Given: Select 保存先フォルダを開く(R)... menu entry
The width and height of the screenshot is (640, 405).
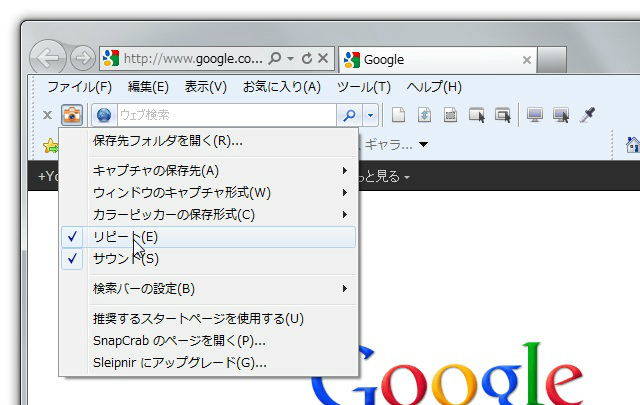Looking at the screenshot, I should pyautogui.click(x=209, y=141).
